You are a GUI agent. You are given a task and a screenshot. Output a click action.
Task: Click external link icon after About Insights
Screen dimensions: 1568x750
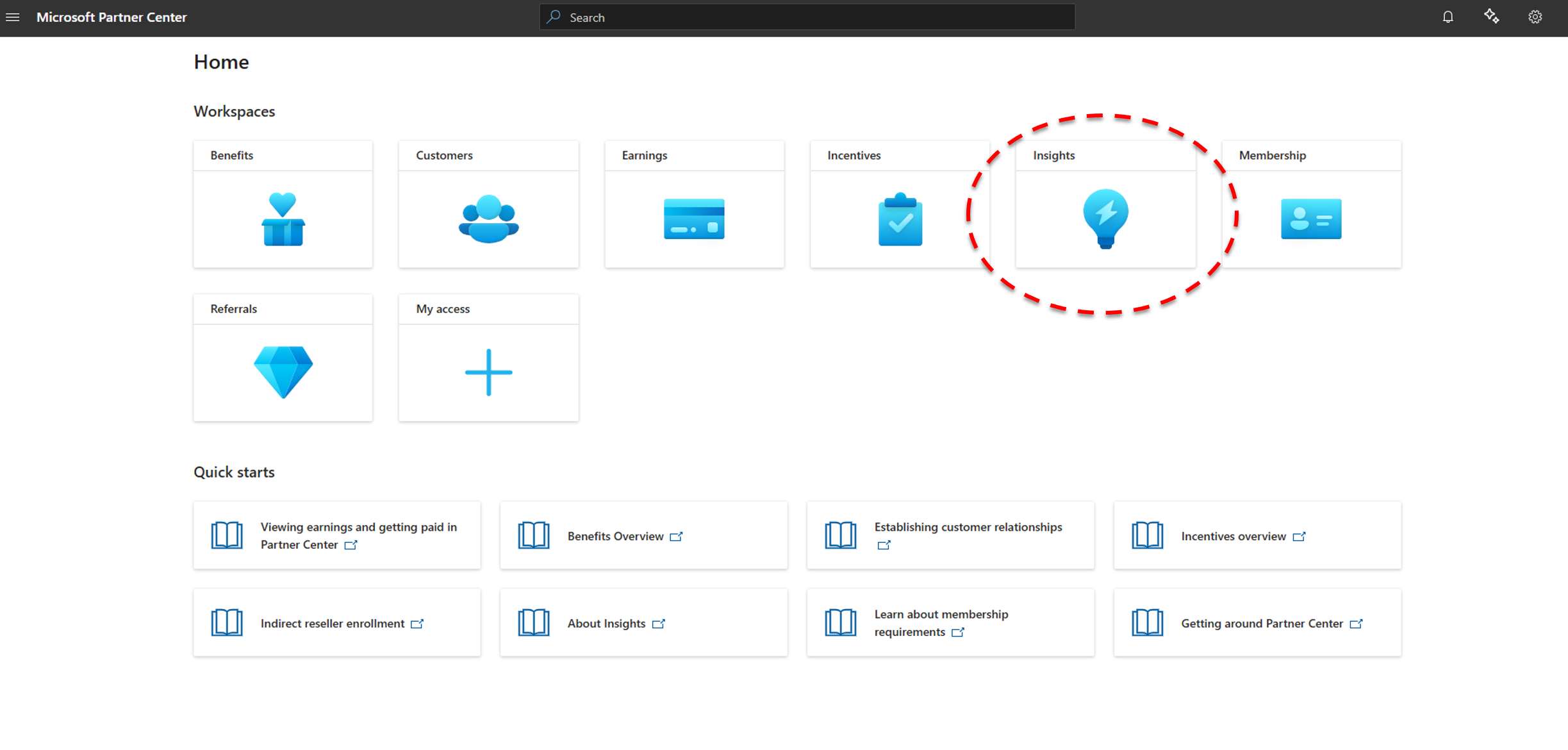(x=659, y=624)
